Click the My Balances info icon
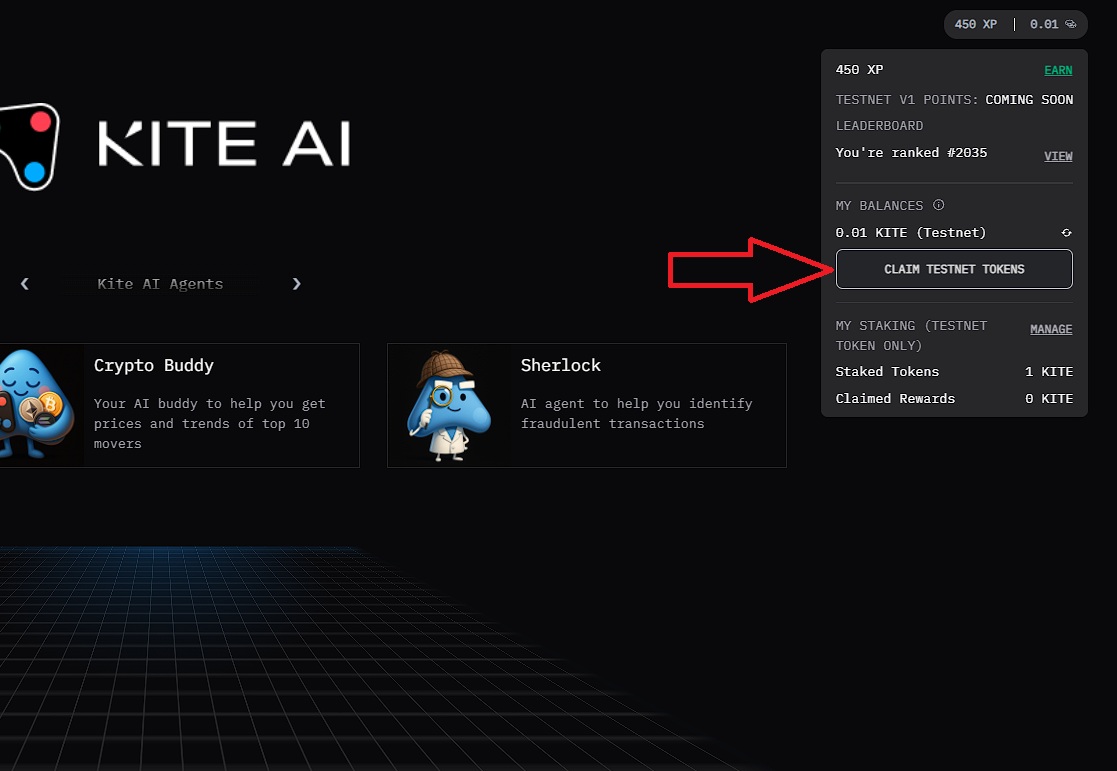Viewport: 1117px width, 771px height. [939, 205]
